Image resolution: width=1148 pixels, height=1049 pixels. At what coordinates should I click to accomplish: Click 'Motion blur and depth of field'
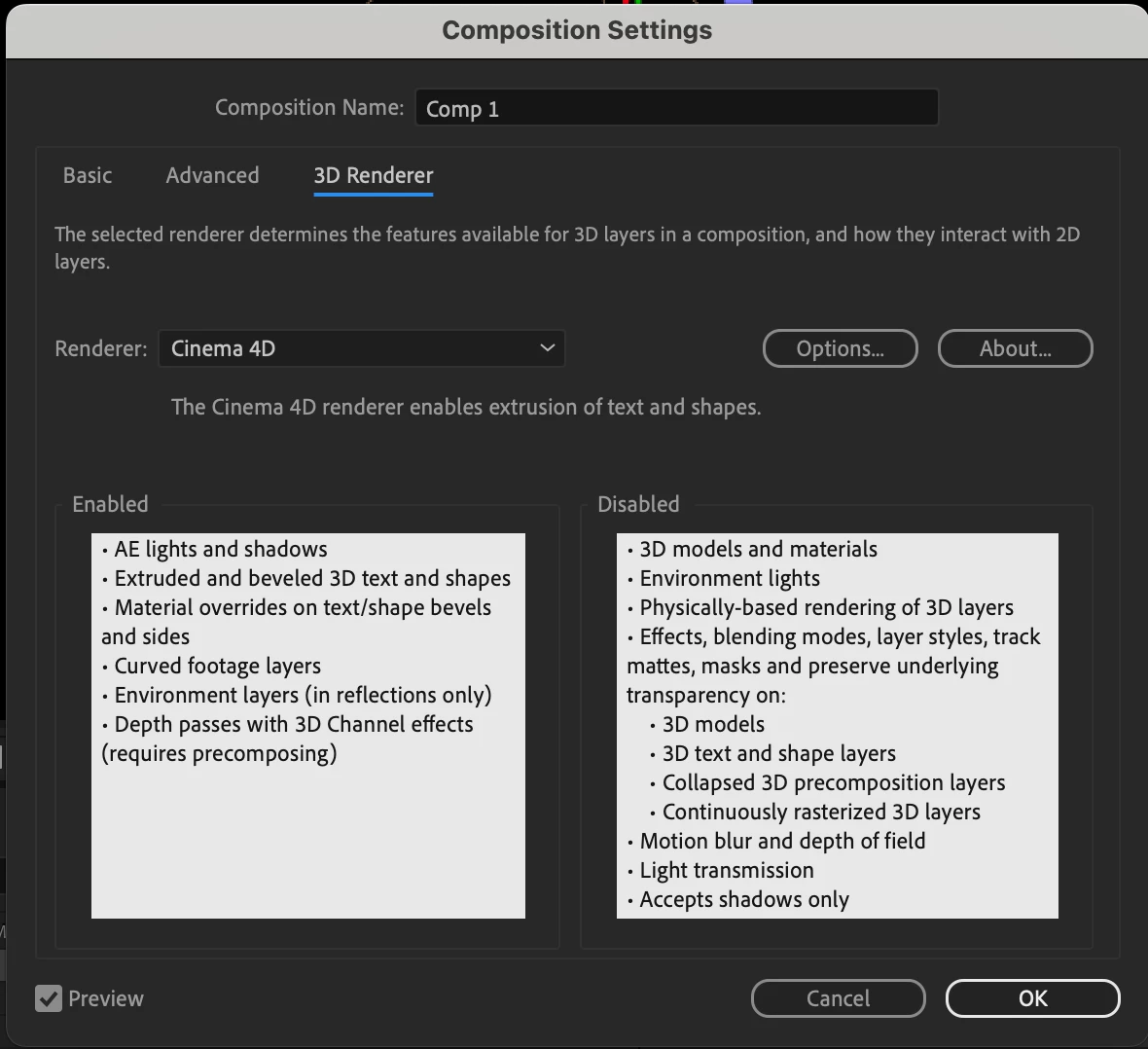(x=782, y=841)
